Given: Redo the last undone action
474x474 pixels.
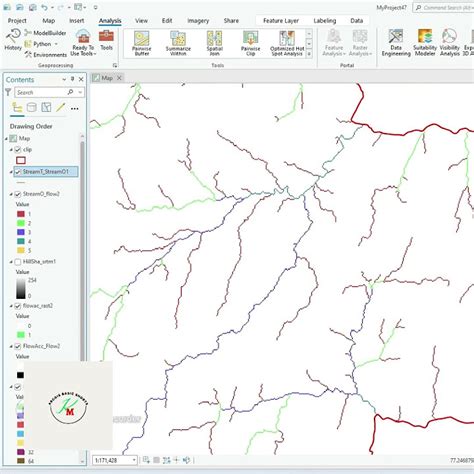Looking at the screenshot, I should pyautogui.click(x=61, y=7).
